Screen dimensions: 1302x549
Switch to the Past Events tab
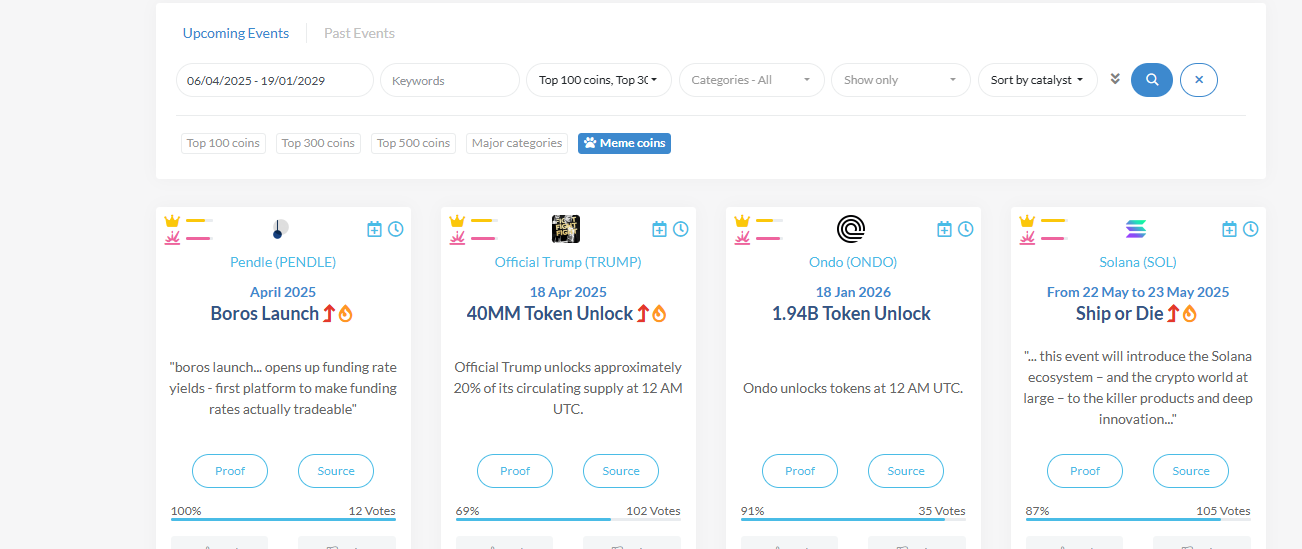pyautogui.click(x=359, y=33)
